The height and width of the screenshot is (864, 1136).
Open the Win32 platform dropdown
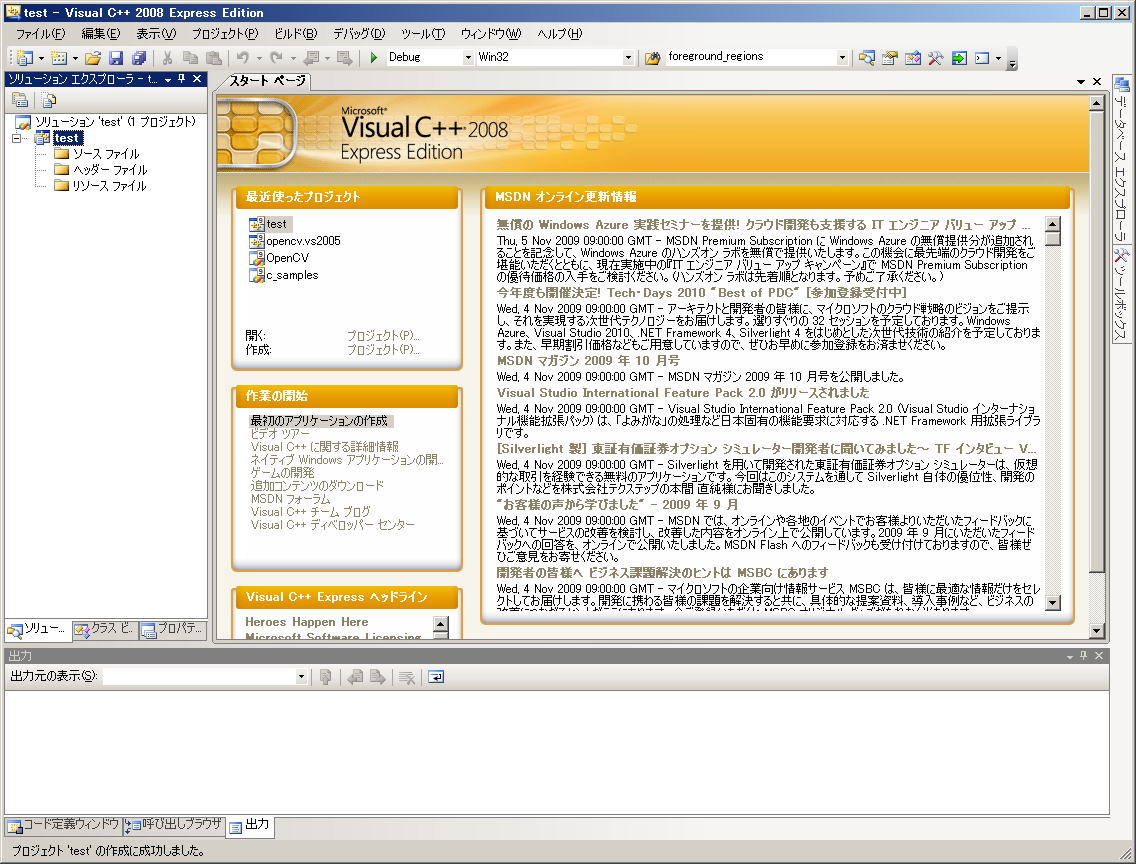(628, 57)
